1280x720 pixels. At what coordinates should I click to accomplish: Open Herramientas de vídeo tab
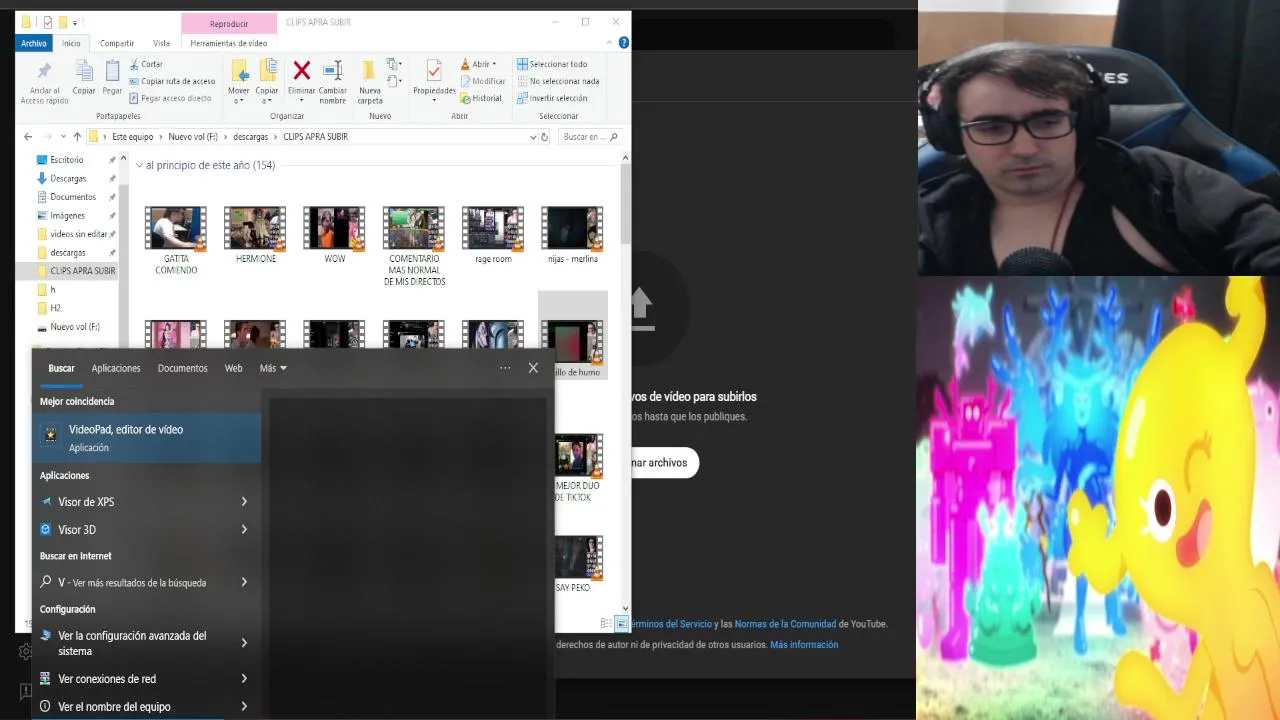[x=229, y=43]
